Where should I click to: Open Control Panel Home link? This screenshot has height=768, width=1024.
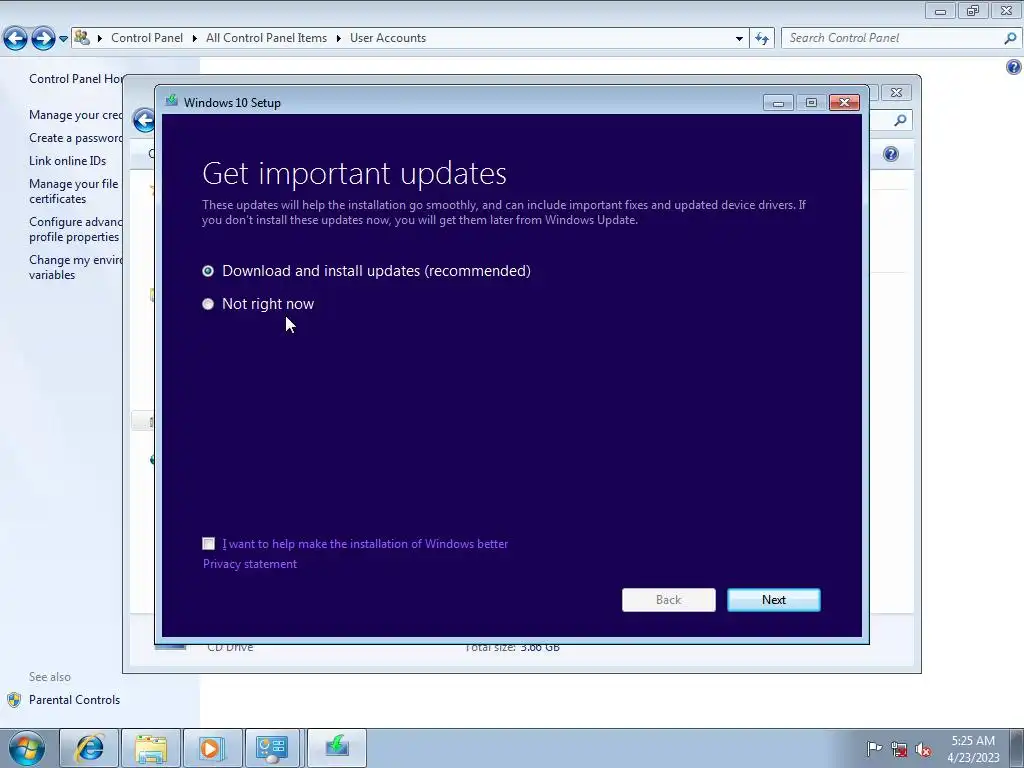[x=76, y=79]
